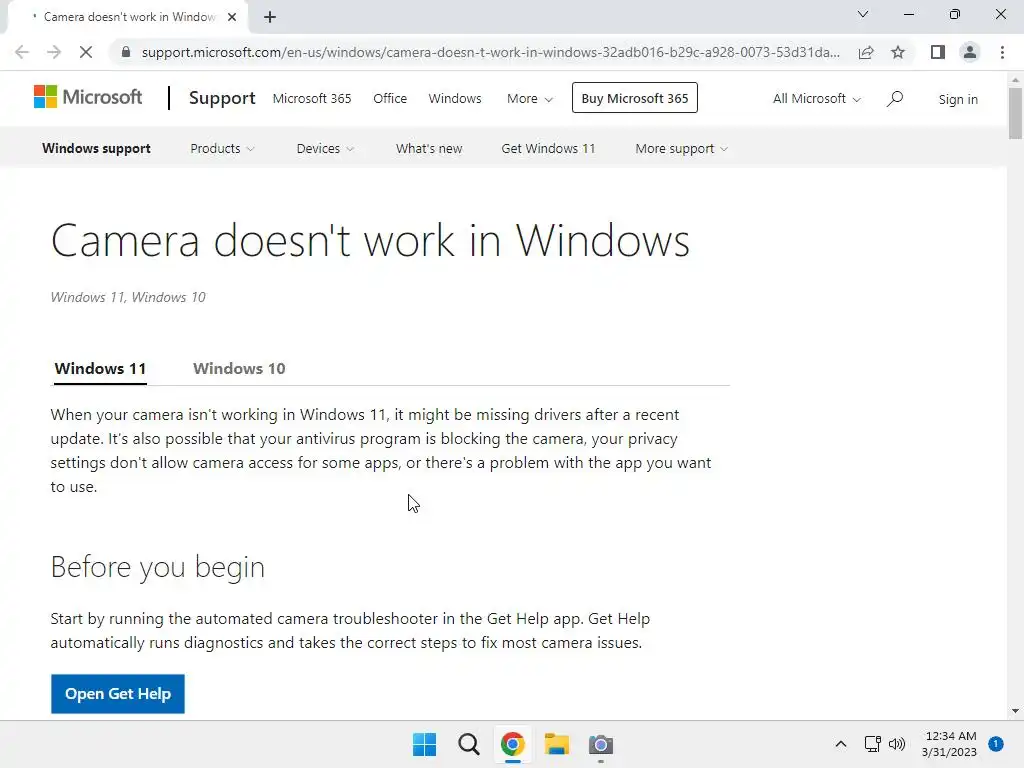Click the browser forward arrow

54,52
